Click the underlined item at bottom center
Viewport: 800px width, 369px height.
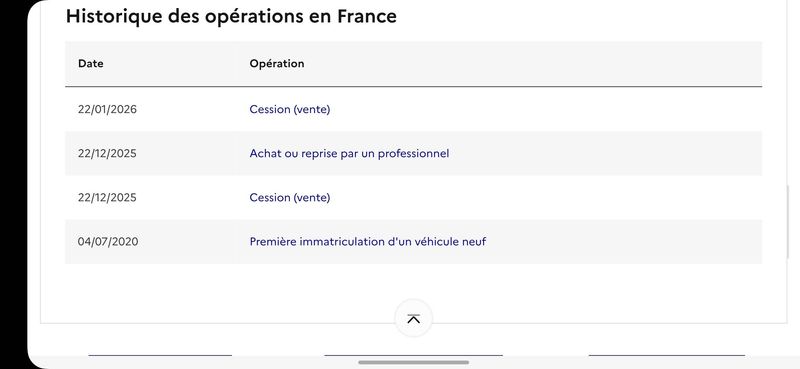click(413, 355)
